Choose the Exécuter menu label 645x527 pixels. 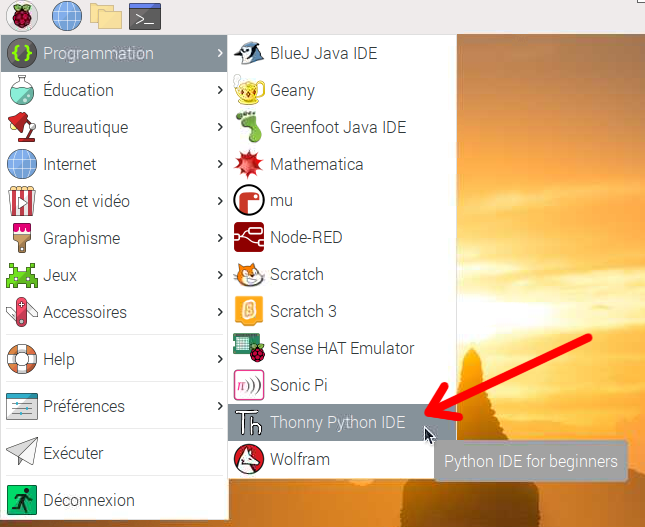pos(73,453)
